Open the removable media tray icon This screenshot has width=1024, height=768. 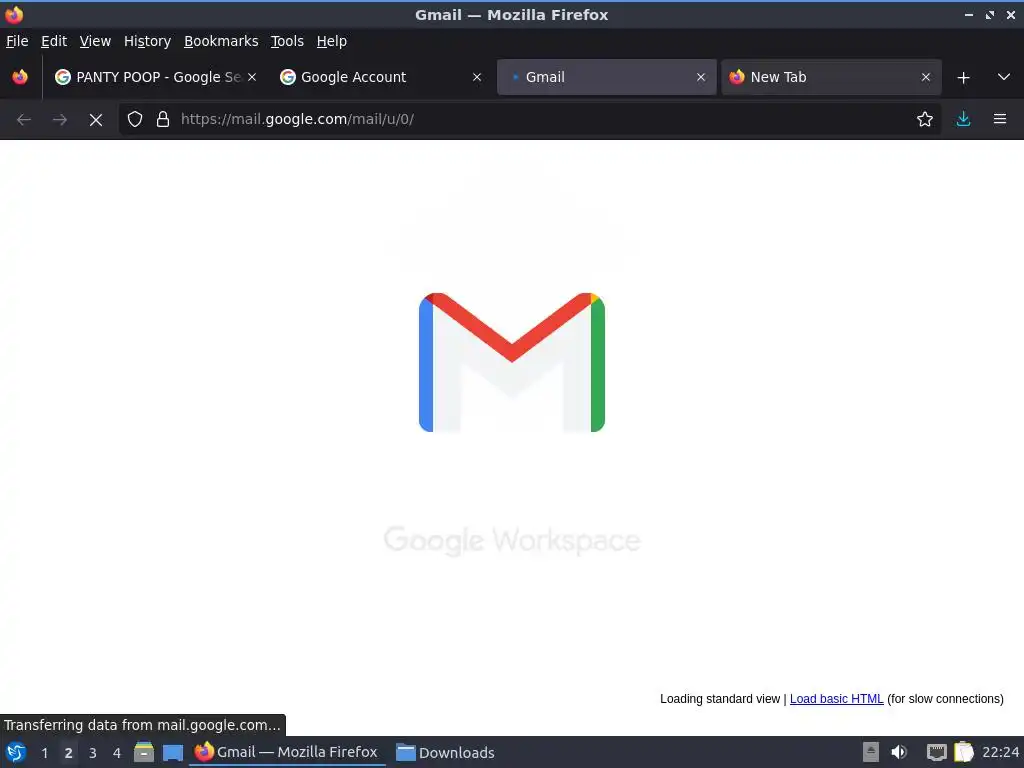pos(871,752)
